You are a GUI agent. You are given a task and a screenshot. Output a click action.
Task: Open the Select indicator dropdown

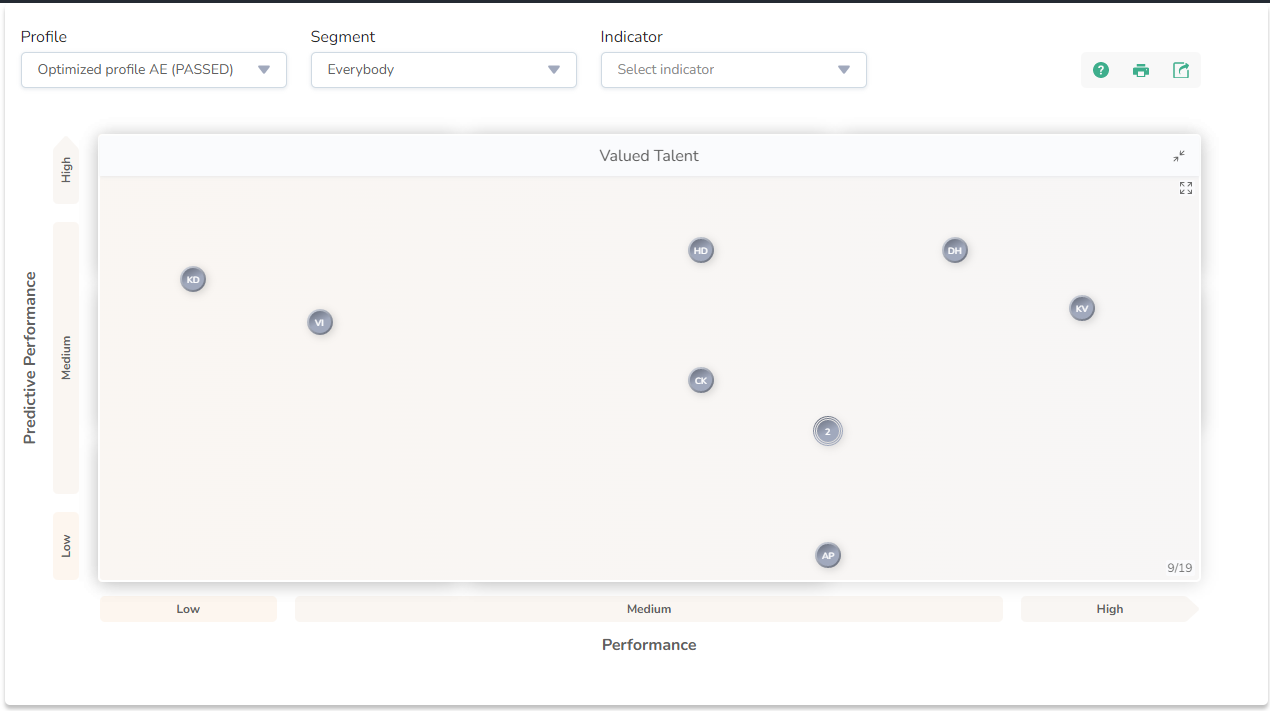(734, 70)
